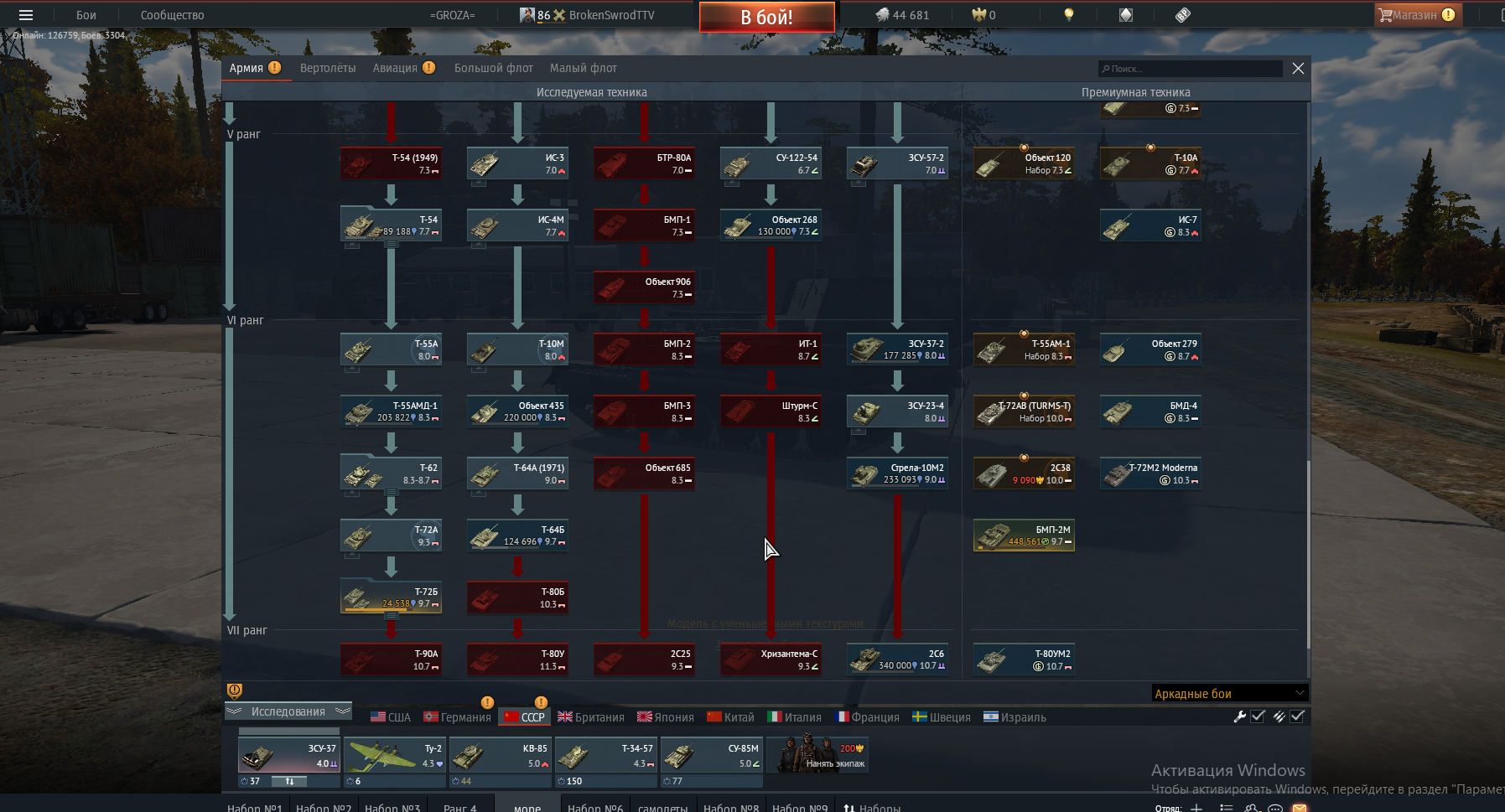Screen dimensions: 1505x812
Task: Switch to the Армия tab
Action: pos(255,68)
